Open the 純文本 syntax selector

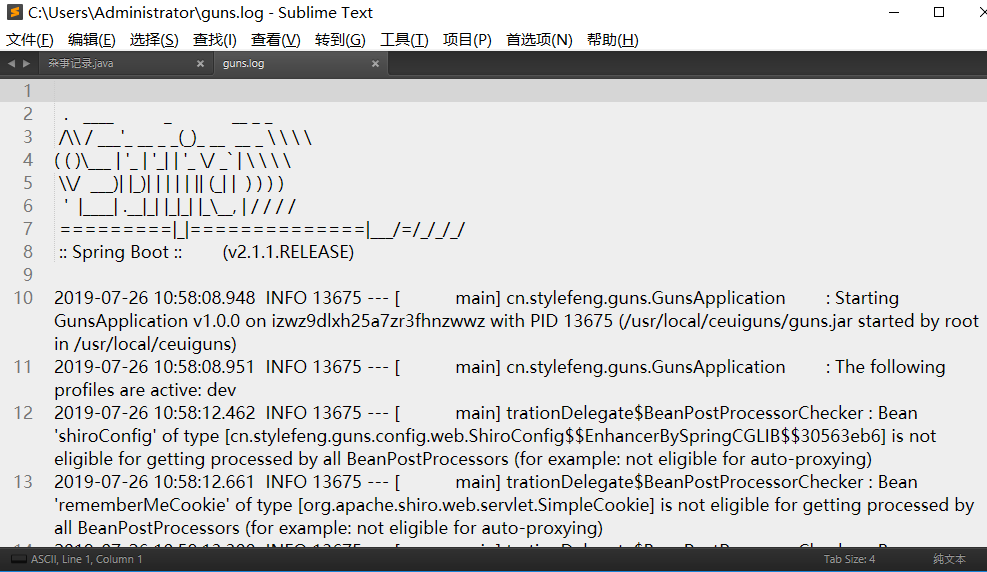click(949, 559)
